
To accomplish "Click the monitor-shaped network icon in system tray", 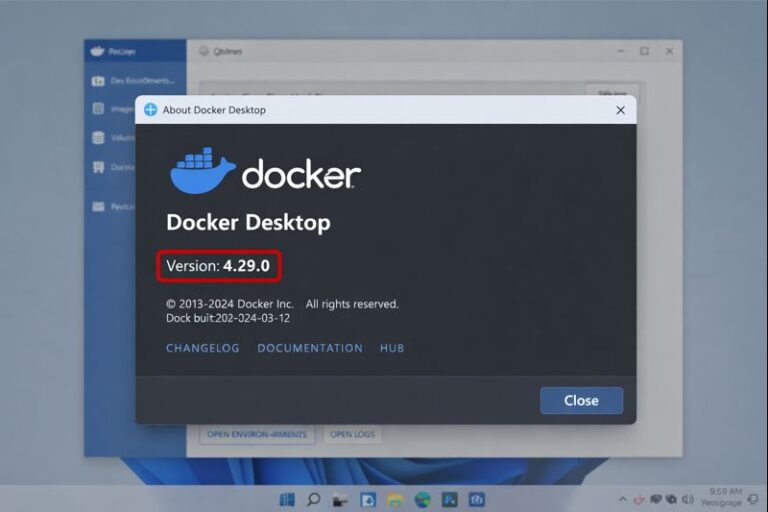I will pos(655,499).
